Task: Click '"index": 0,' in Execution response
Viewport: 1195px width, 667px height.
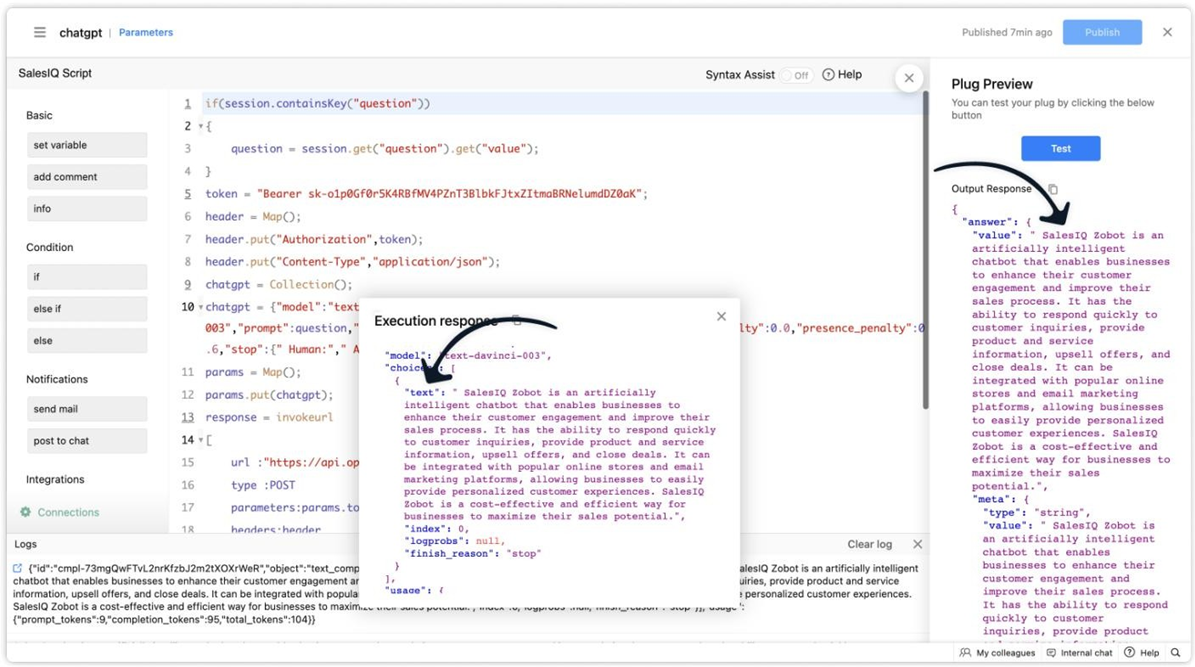Action: click(x=437, y=529)
